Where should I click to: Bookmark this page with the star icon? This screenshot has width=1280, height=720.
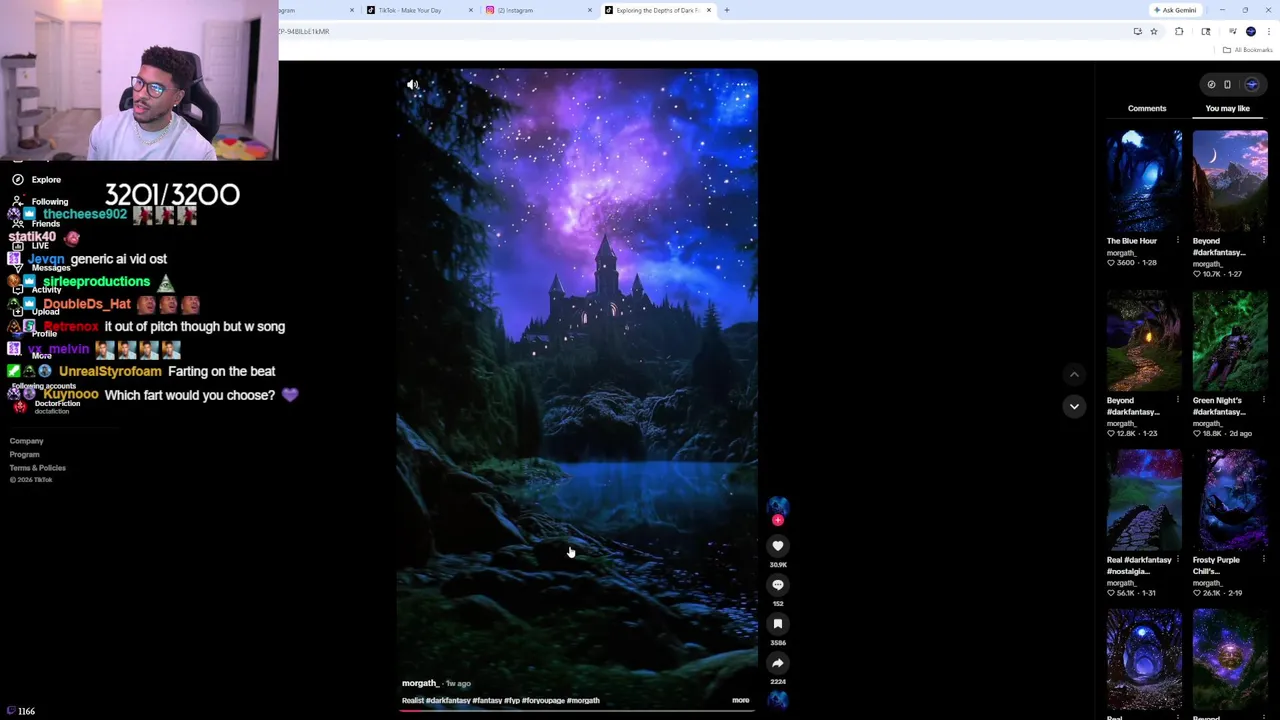point(1154,32)
